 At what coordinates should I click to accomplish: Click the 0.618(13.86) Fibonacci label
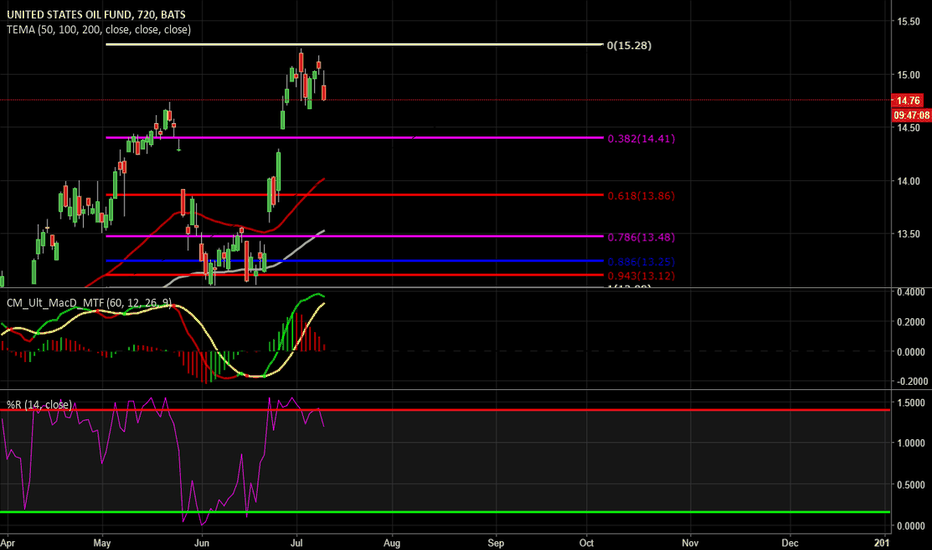(641, 196)
